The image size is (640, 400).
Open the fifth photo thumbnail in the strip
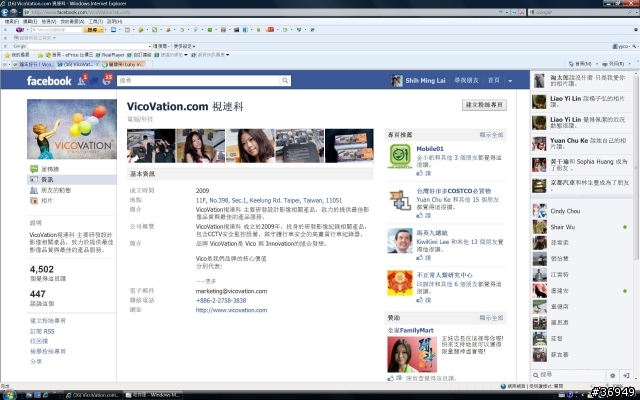[x=349, y=146]
